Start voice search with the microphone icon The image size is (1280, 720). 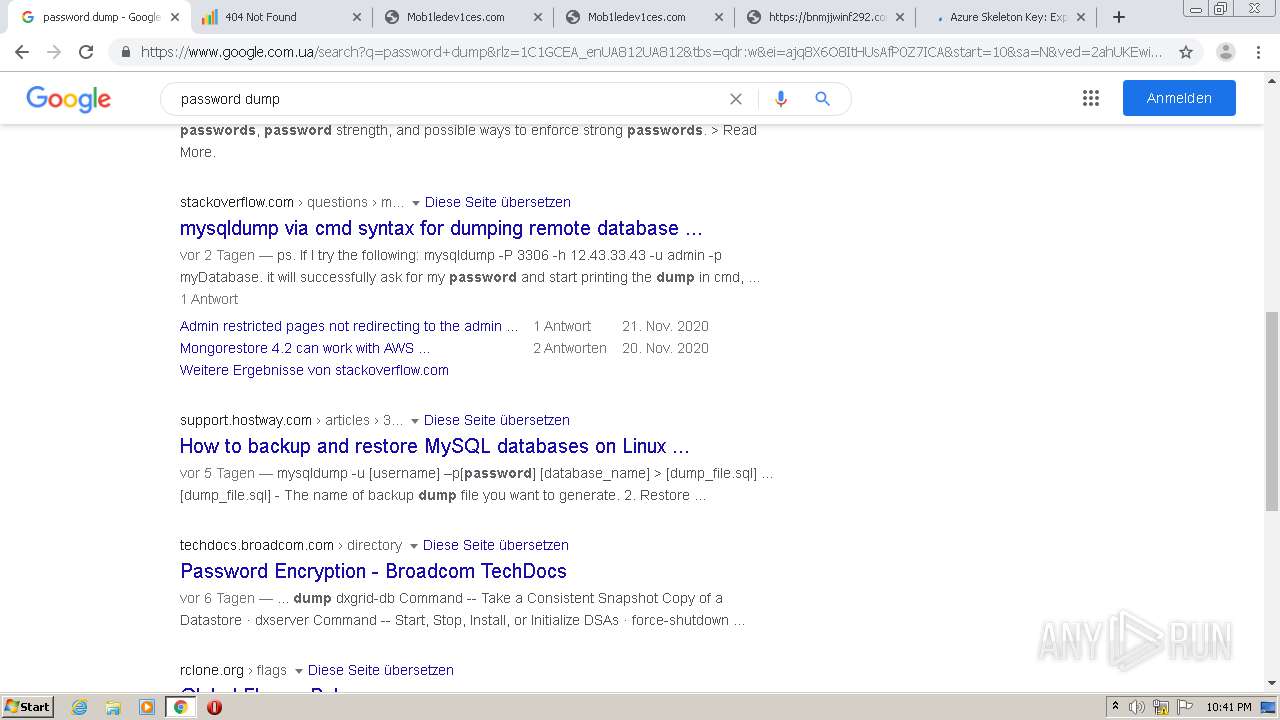tap(780, 99)
